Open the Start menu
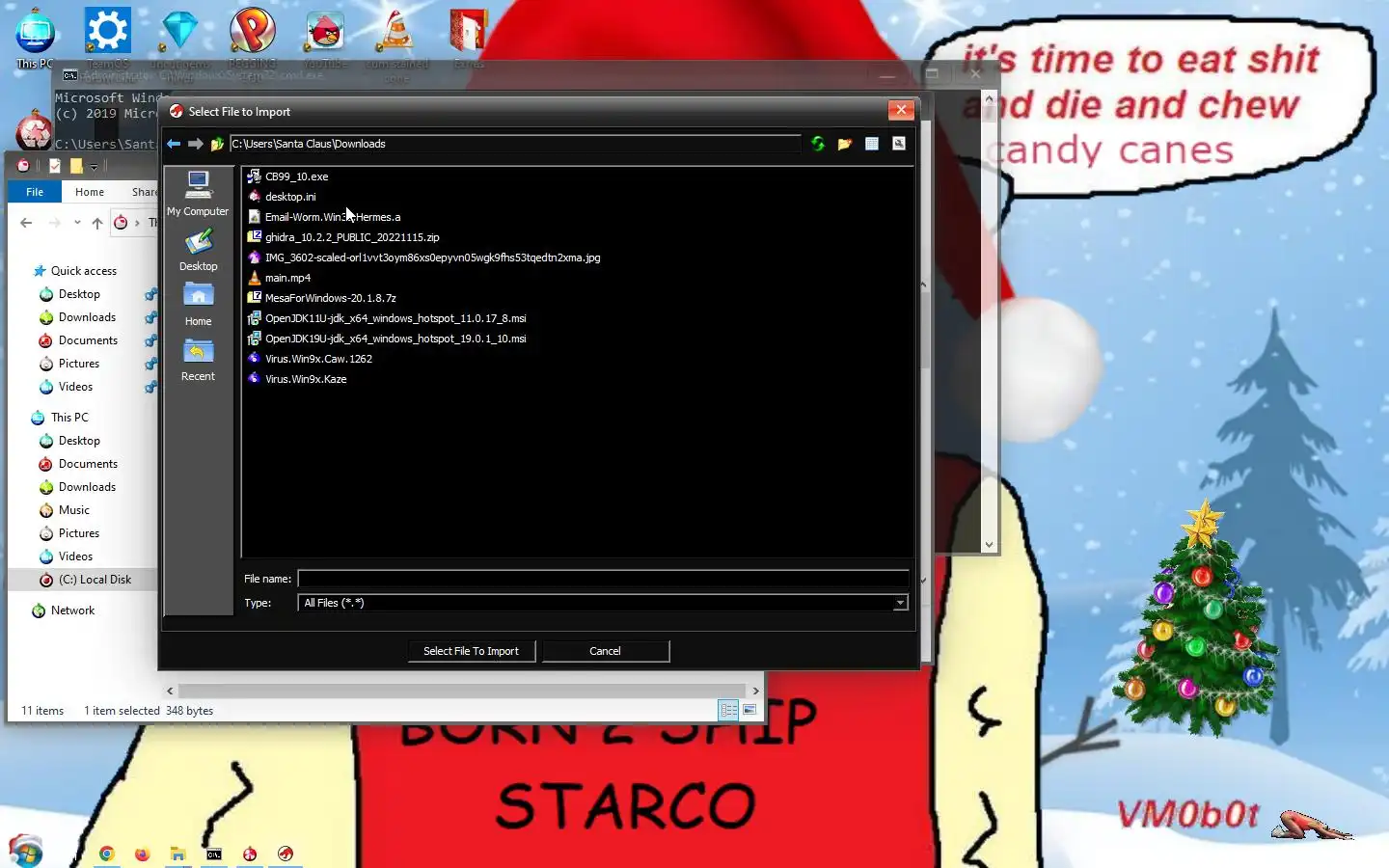 coord(26,852)
